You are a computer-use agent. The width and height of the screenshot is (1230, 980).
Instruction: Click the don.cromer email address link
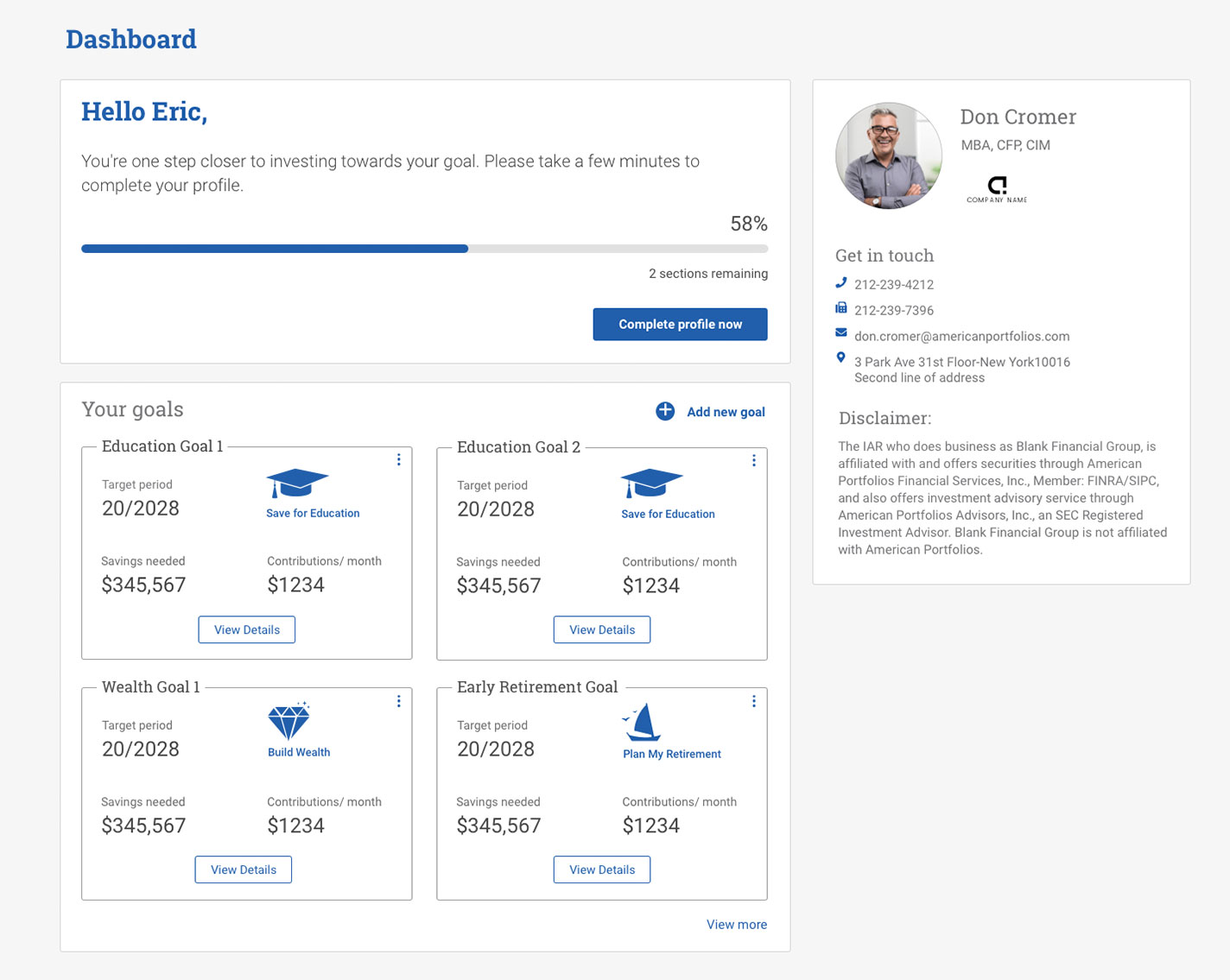961,337
